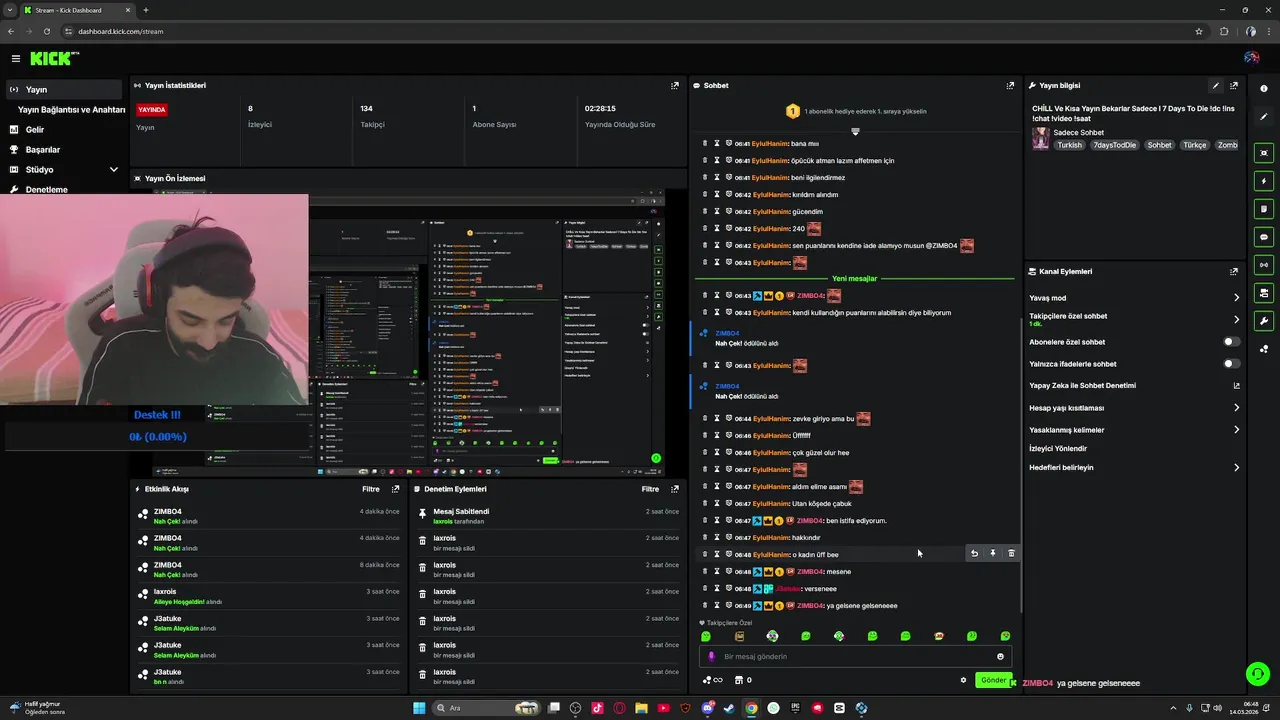Click in the Bir mesaj gönderin field
Image resolution: width=1280 pixels, height=720 pixels.
click(x=855, y=657)
